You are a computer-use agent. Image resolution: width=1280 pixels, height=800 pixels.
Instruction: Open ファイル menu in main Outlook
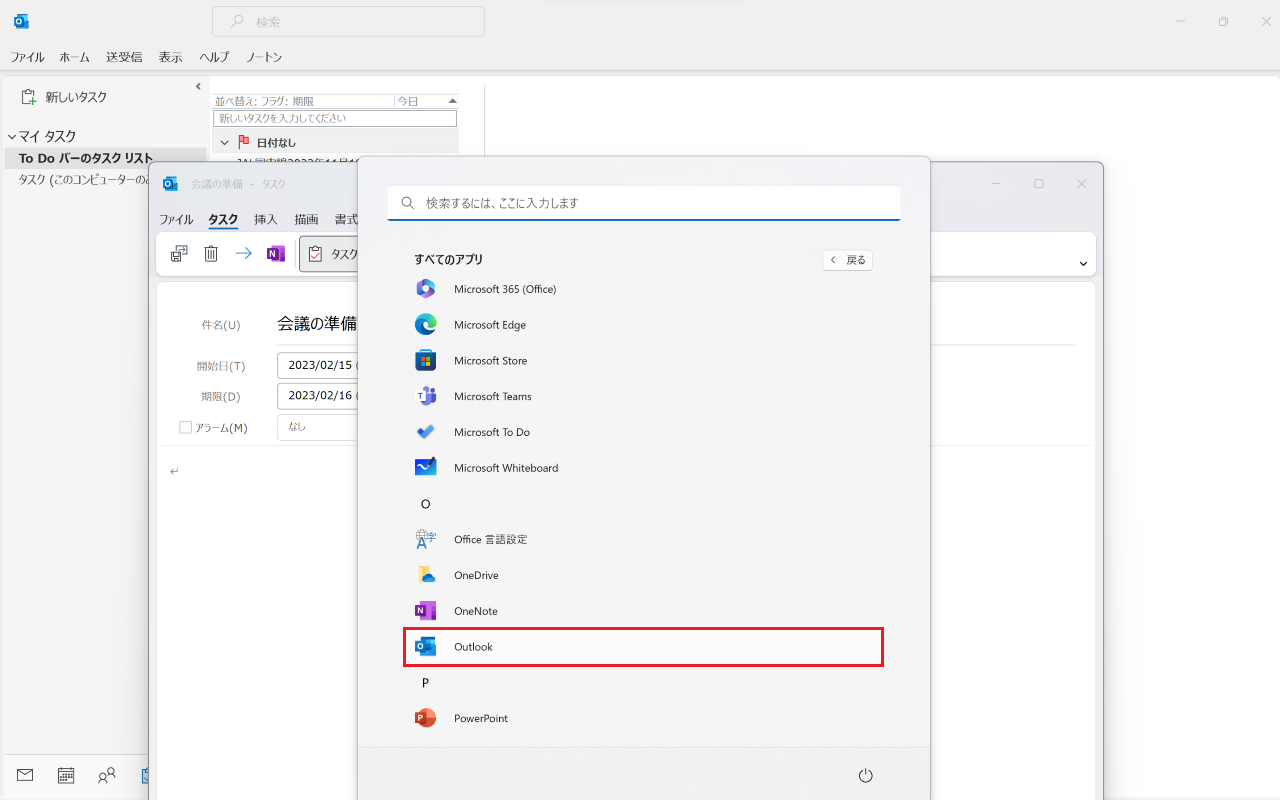[x=28, y=57]
